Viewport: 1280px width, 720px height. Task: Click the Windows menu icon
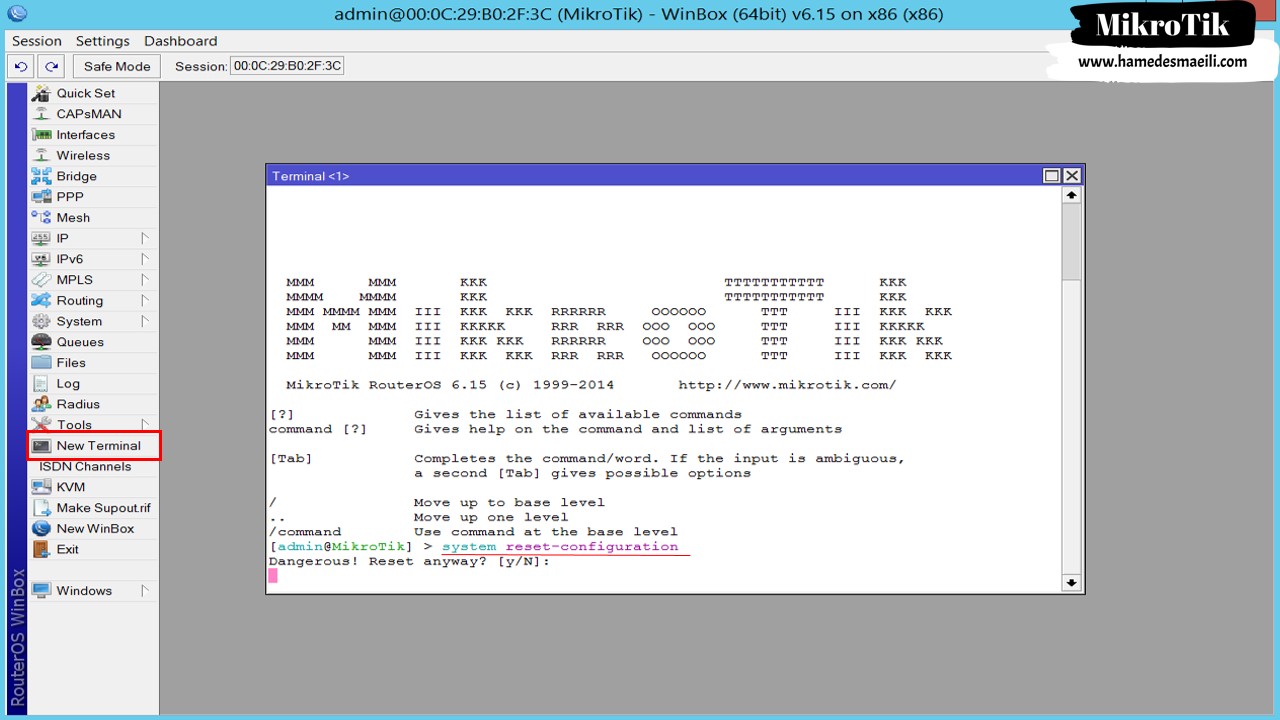tap(41, 590)
